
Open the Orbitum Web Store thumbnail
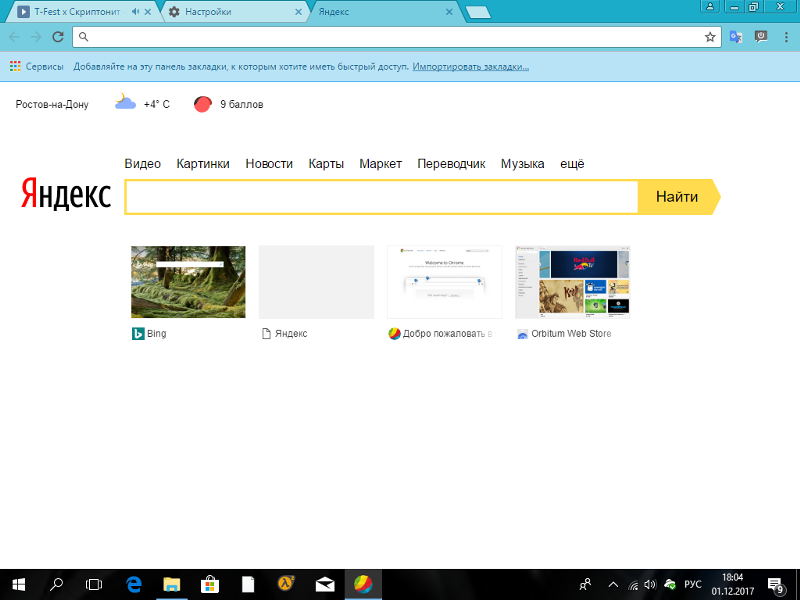(x=572, y=282)
